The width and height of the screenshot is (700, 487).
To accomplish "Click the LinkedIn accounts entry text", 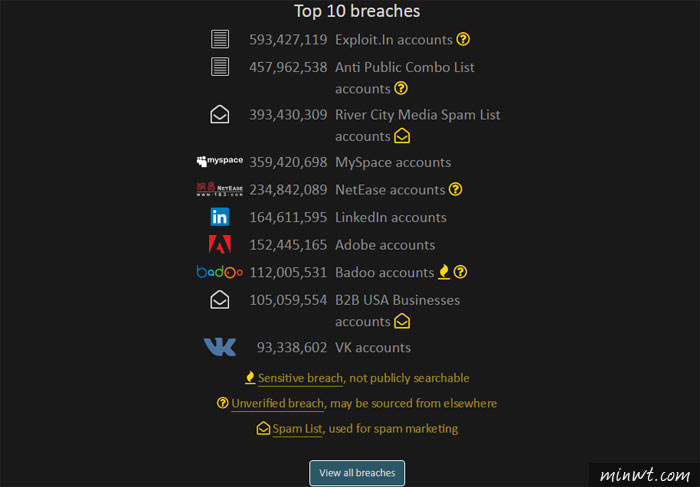I will [x=391, y=217].
